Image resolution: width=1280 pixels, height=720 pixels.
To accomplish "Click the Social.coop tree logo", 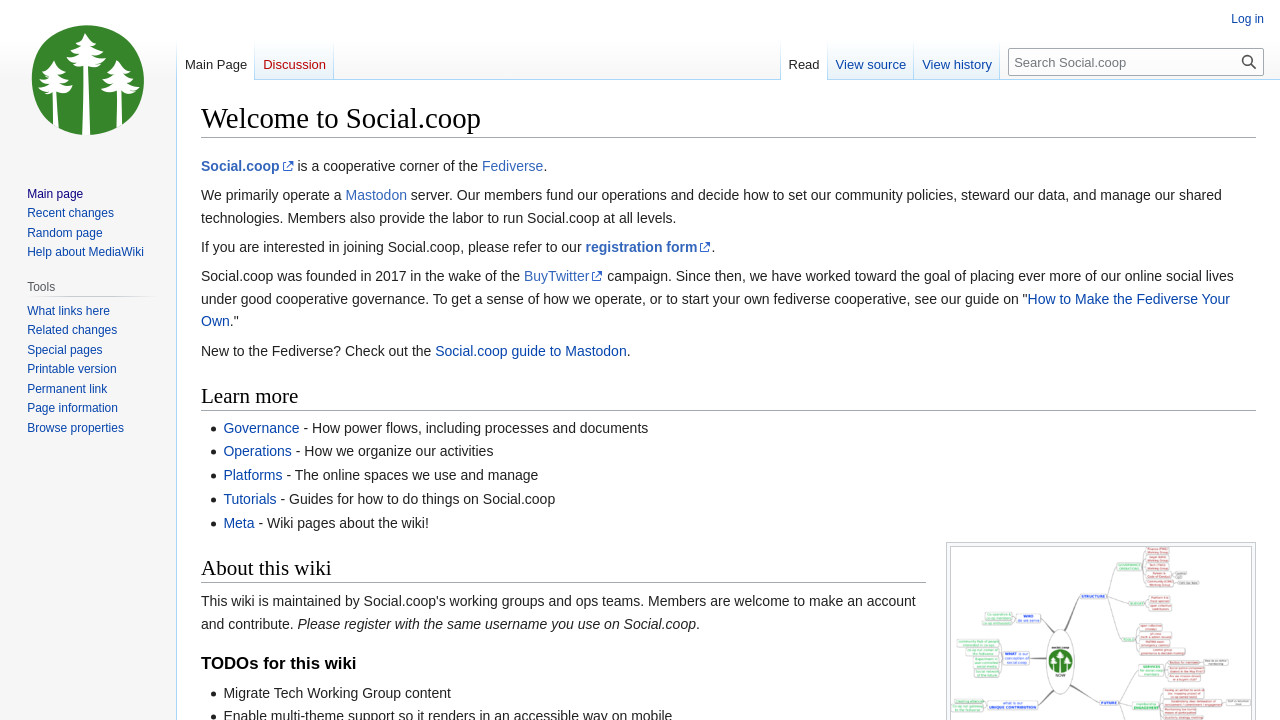I will pos(88,80).
